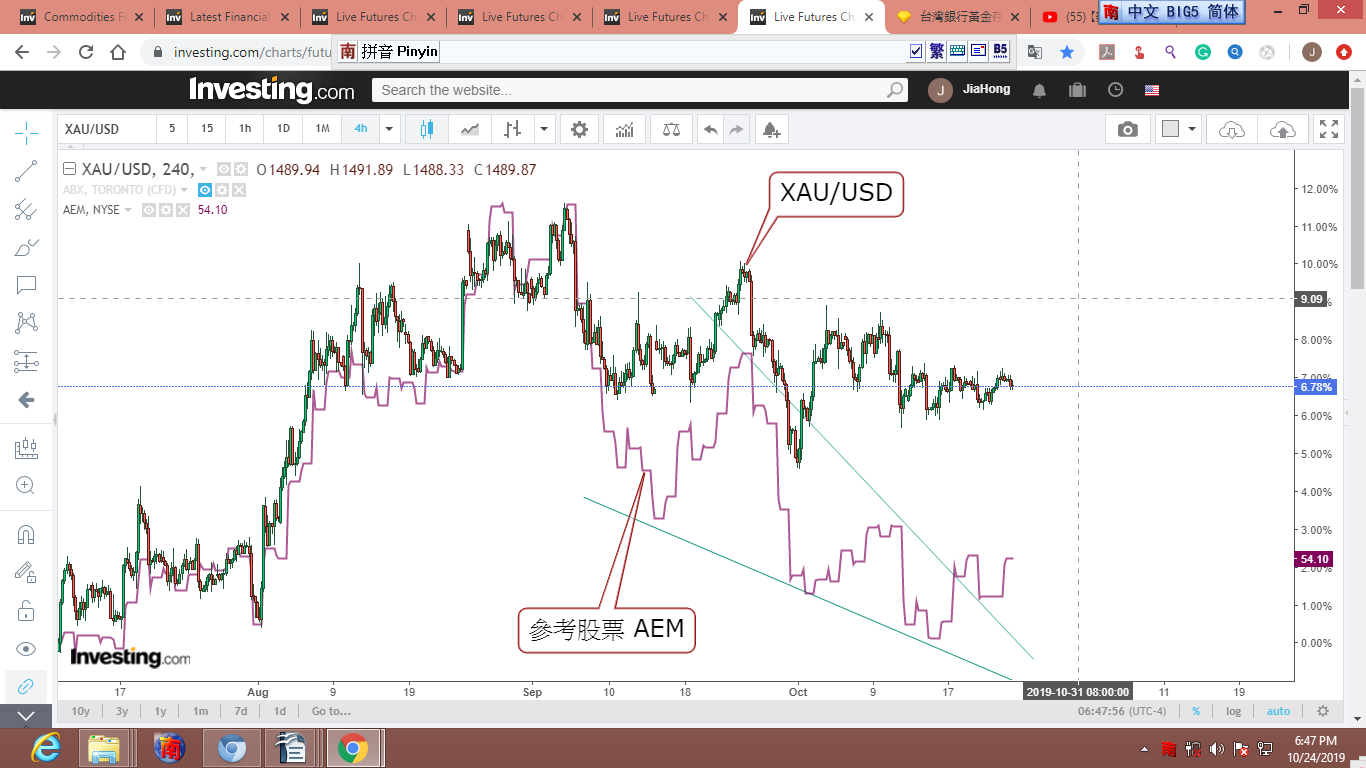Open the US flag language selector
This screenshot has width=1366, height=768.
(1152, 90)
